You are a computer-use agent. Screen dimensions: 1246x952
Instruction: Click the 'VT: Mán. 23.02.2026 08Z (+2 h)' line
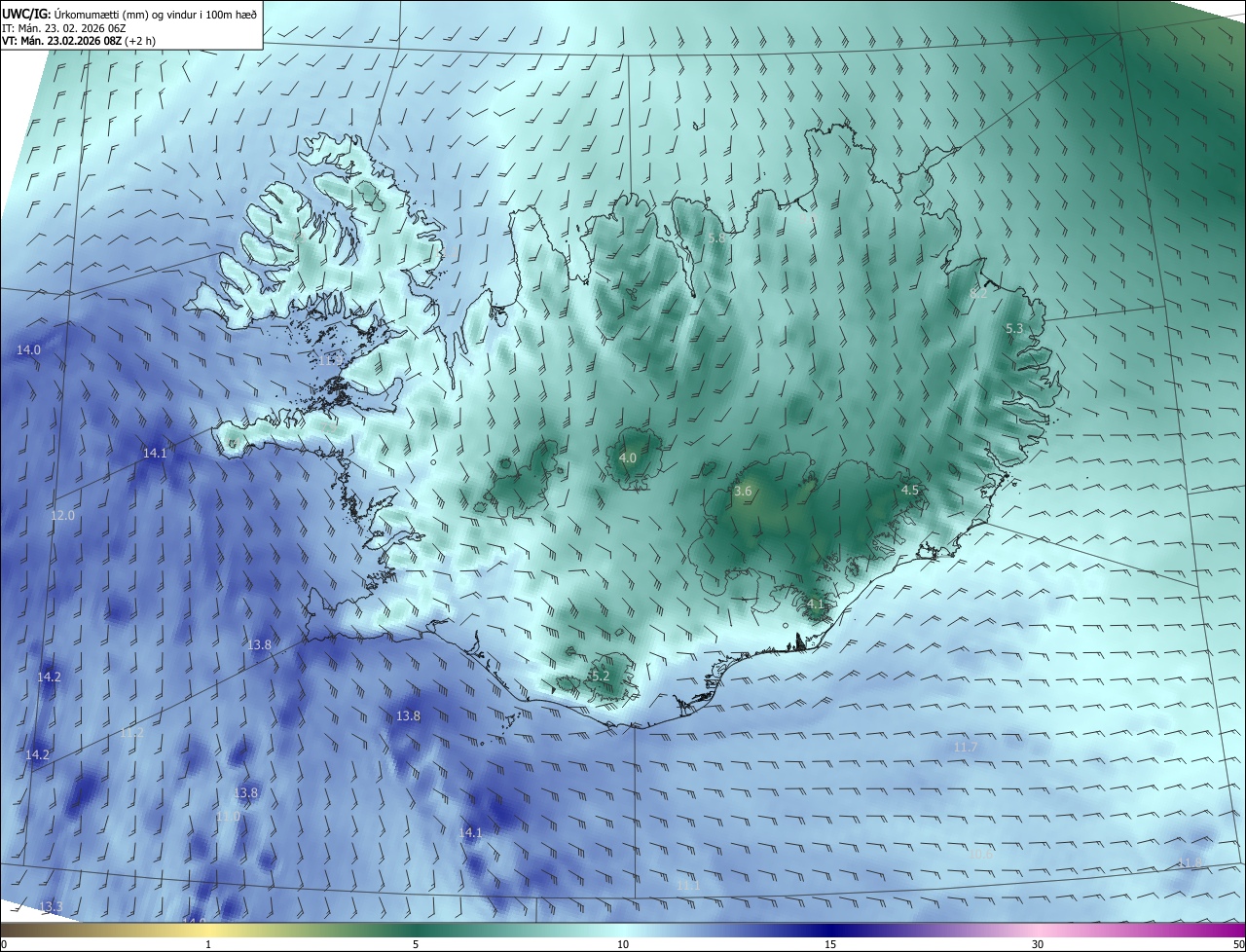coord(79,41)
